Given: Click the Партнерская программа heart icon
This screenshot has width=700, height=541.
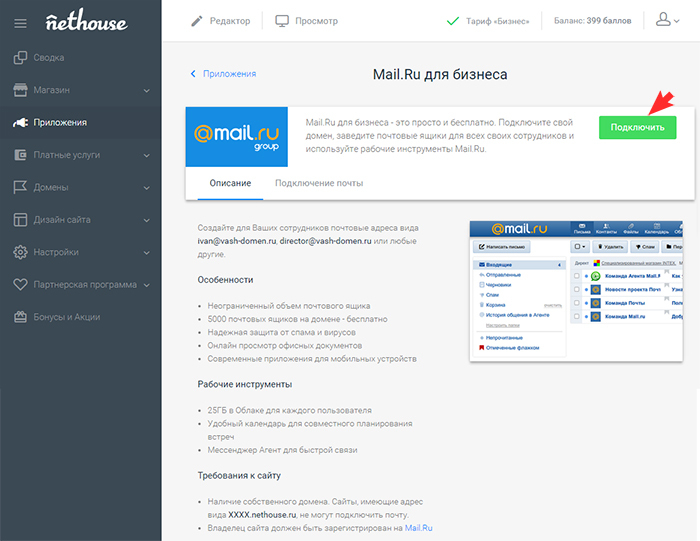Looking at the screenshot, I should (x=20, y=284).
